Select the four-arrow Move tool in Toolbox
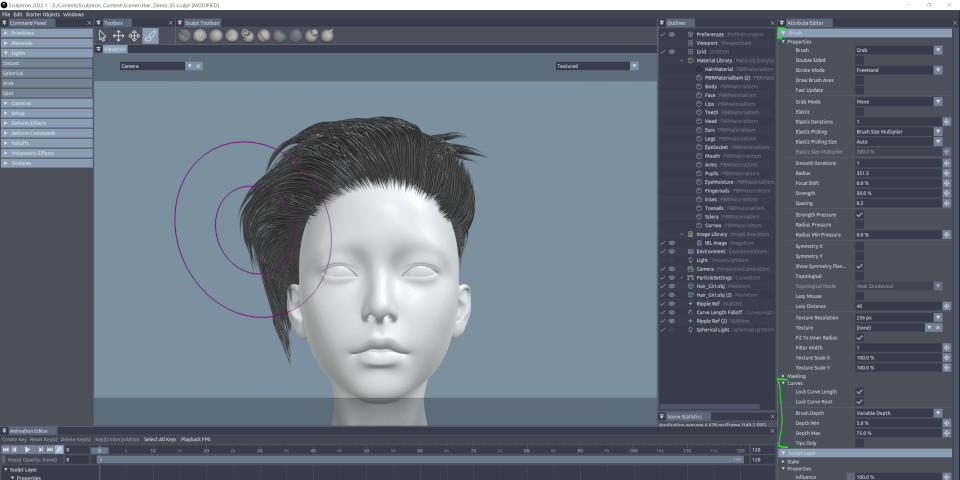Viewport: 960px width, 480px height. coord(119,35)
